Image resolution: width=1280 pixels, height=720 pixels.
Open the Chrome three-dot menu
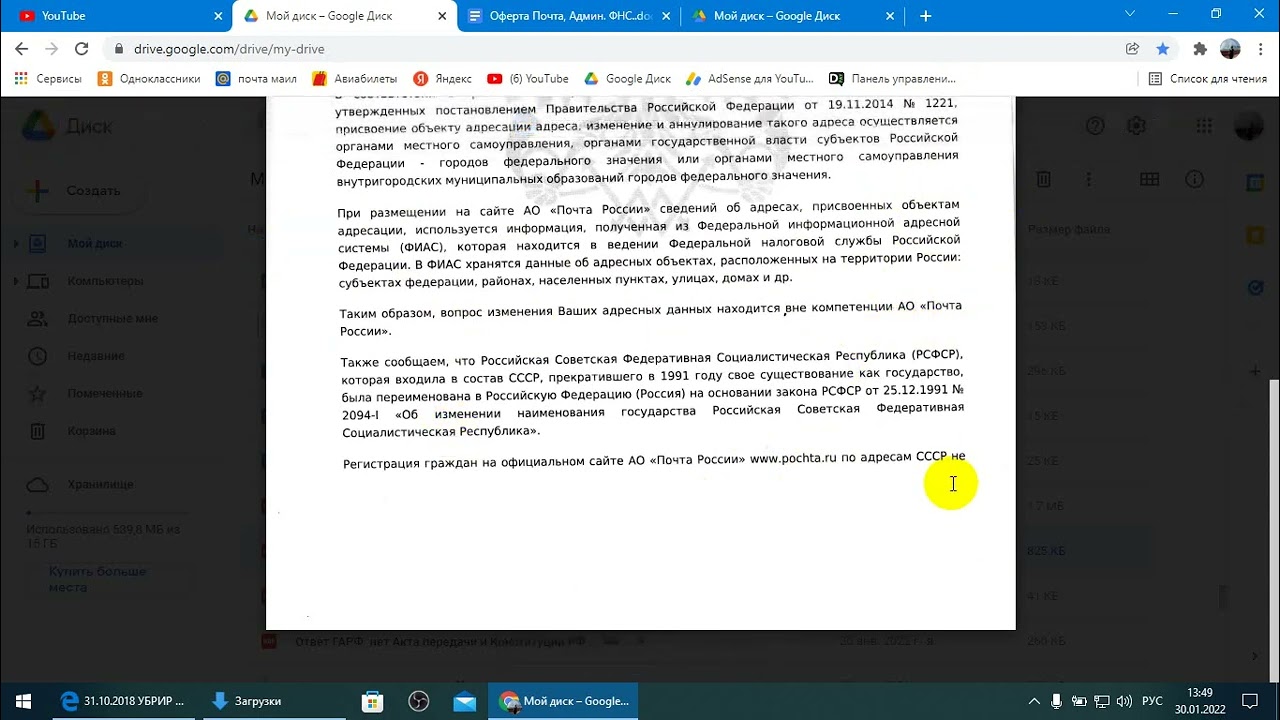[1259, 49]
